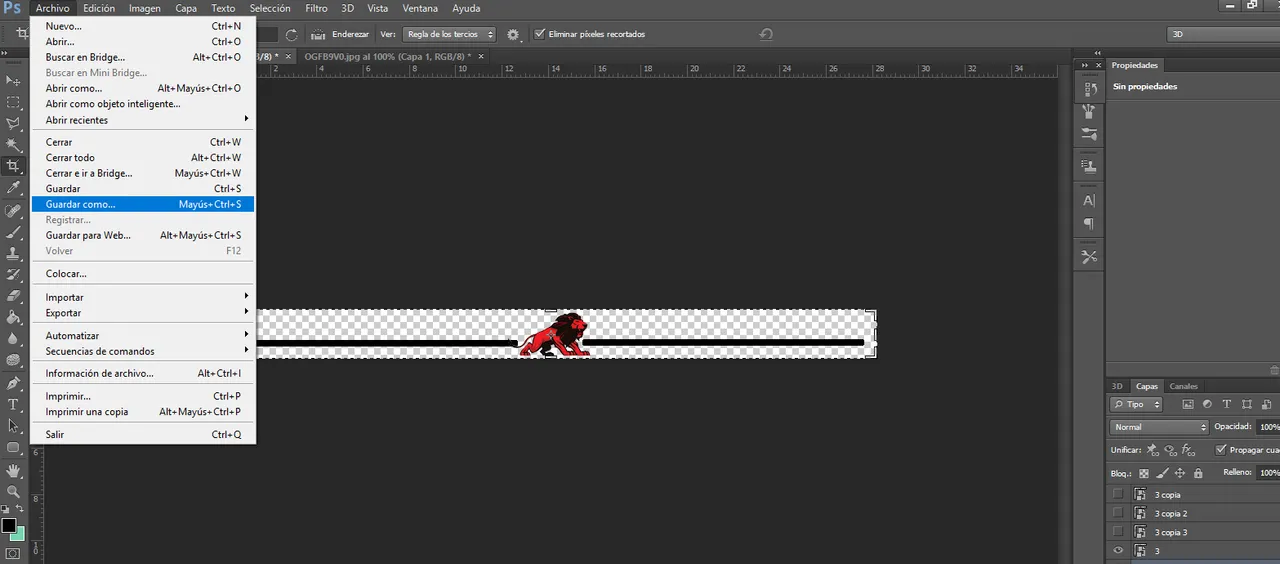Screen dimensions: 1280x564
Task: Click the text layer filter icon
Action: pyautogui.click(x=1227, y=405)
